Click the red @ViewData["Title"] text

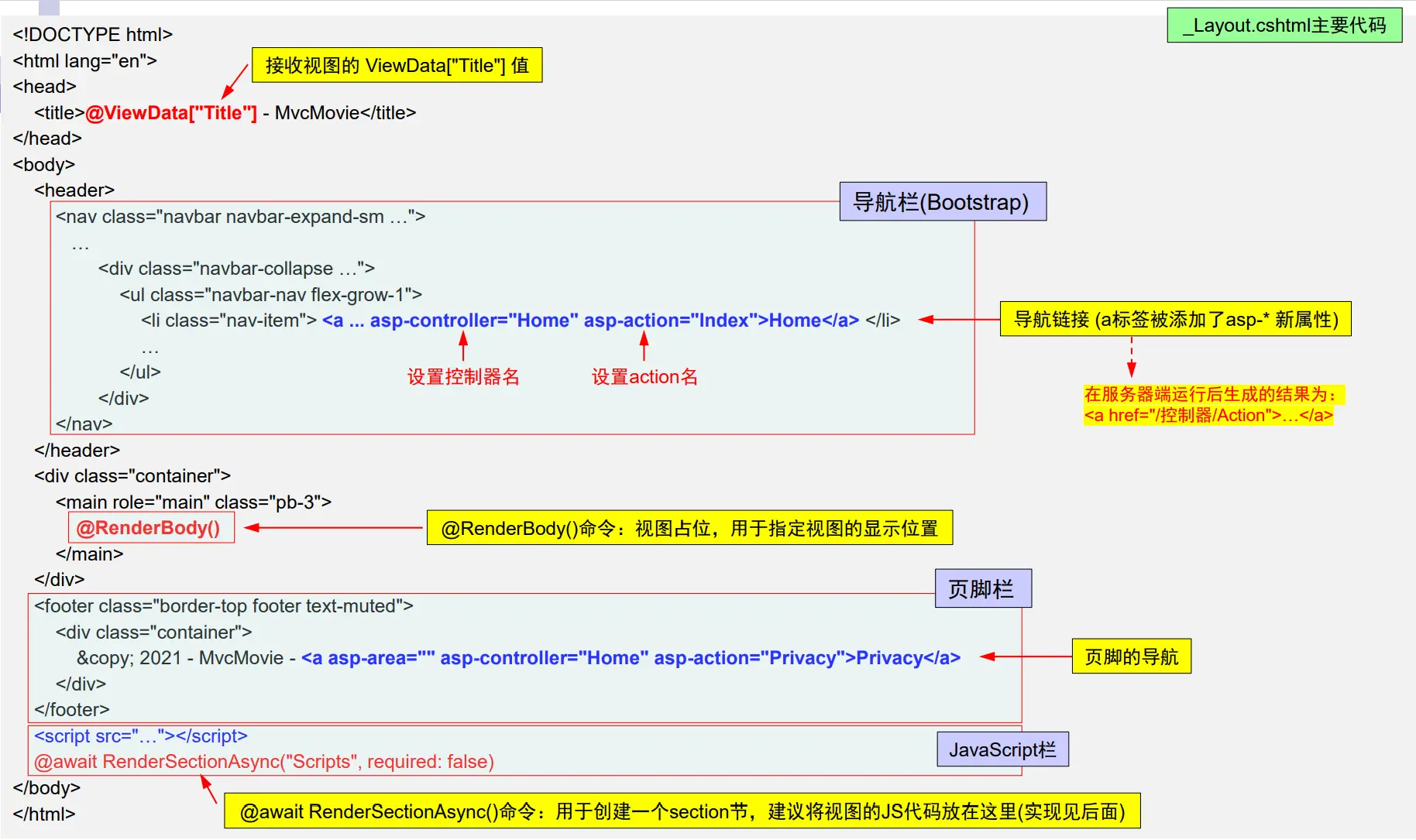[x=171, y=113]
